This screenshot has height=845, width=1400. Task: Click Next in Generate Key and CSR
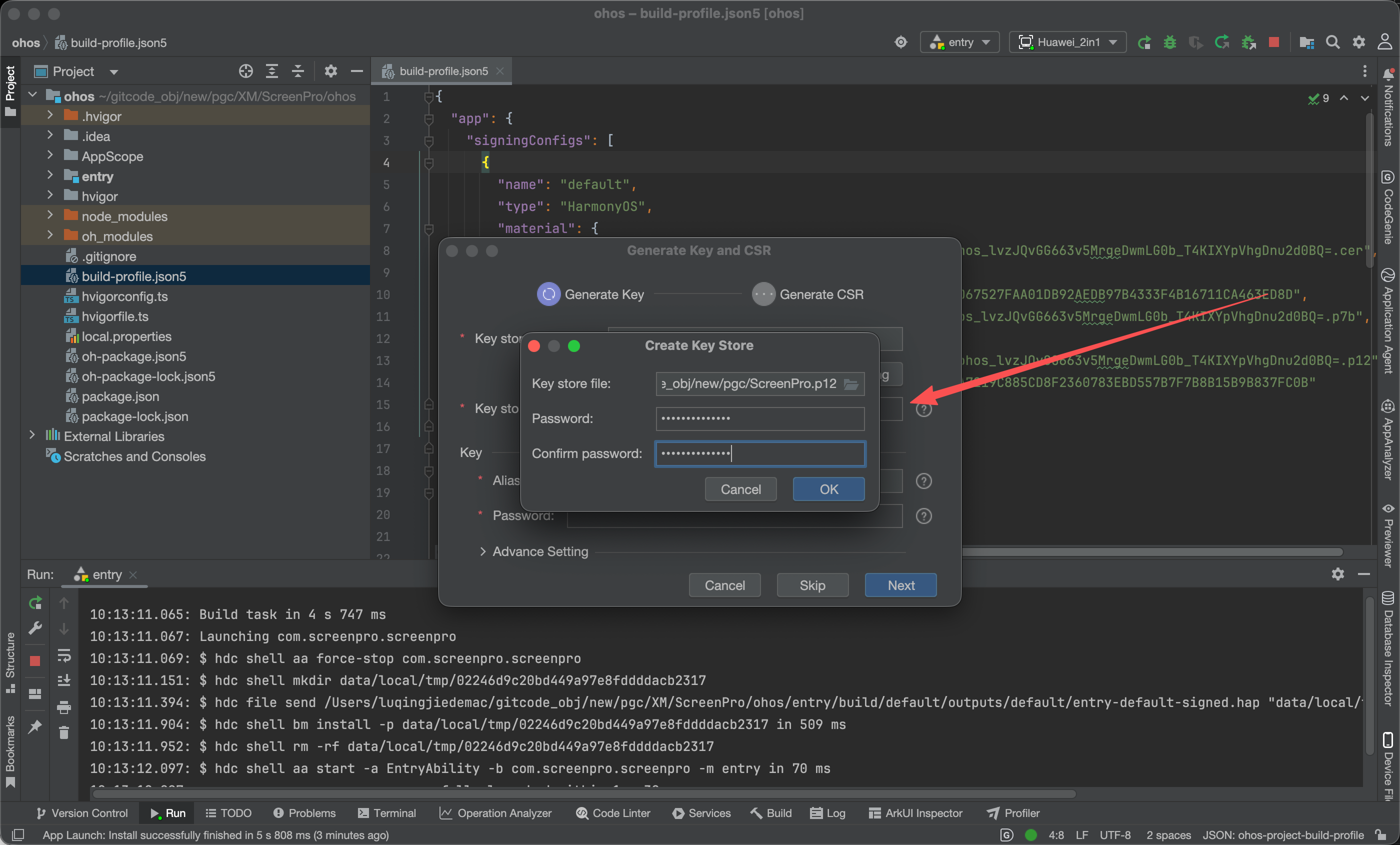[900, 585]
